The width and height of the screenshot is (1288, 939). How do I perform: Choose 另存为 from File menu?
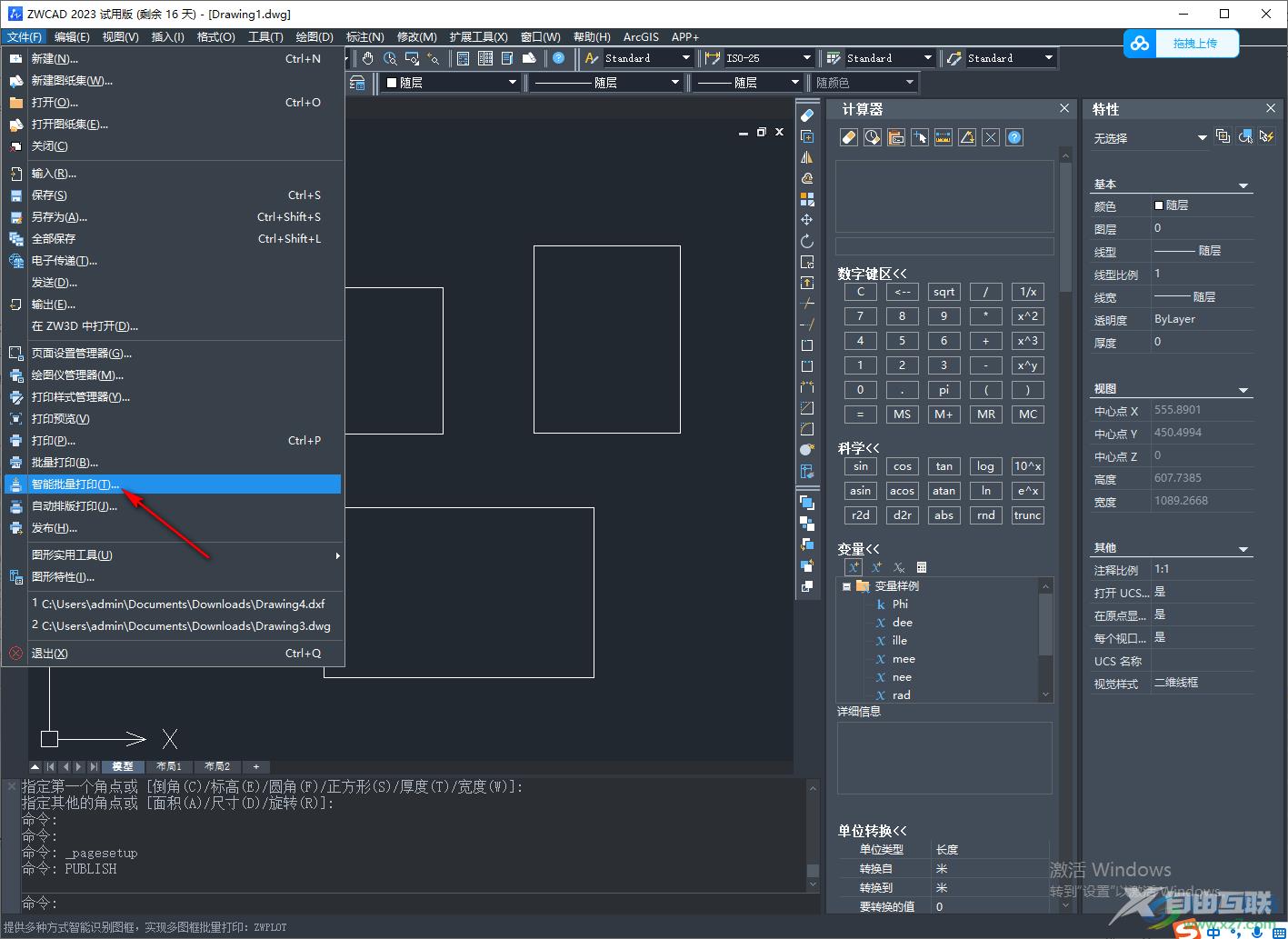tap(173, 217)
